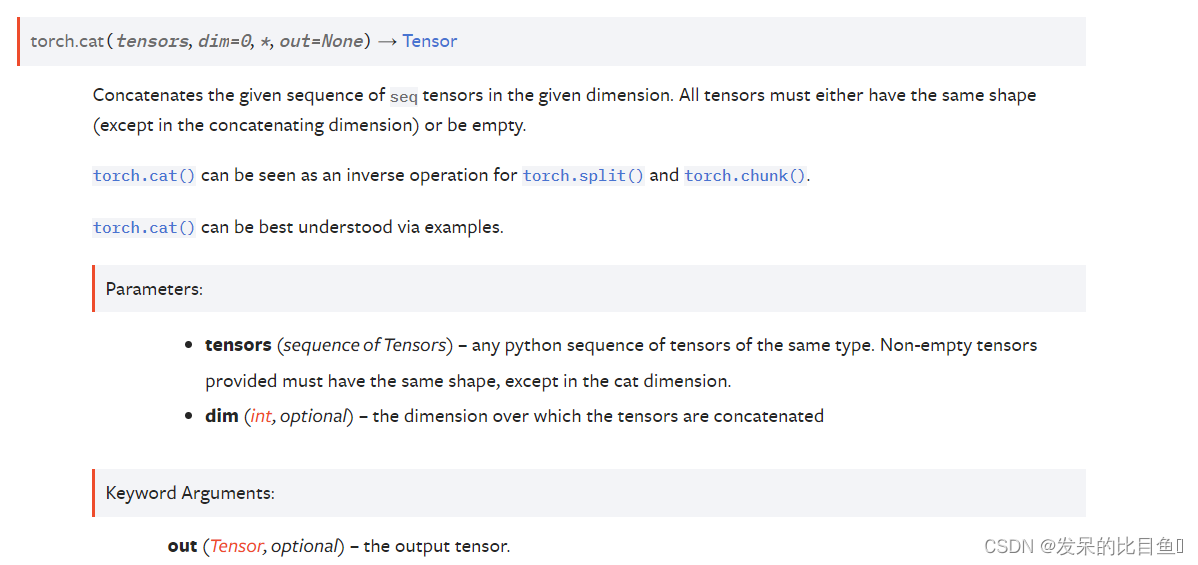1198x565 pixels.
Task: Click the first torch.cat() code link
Action: click(x=144, y=175)
